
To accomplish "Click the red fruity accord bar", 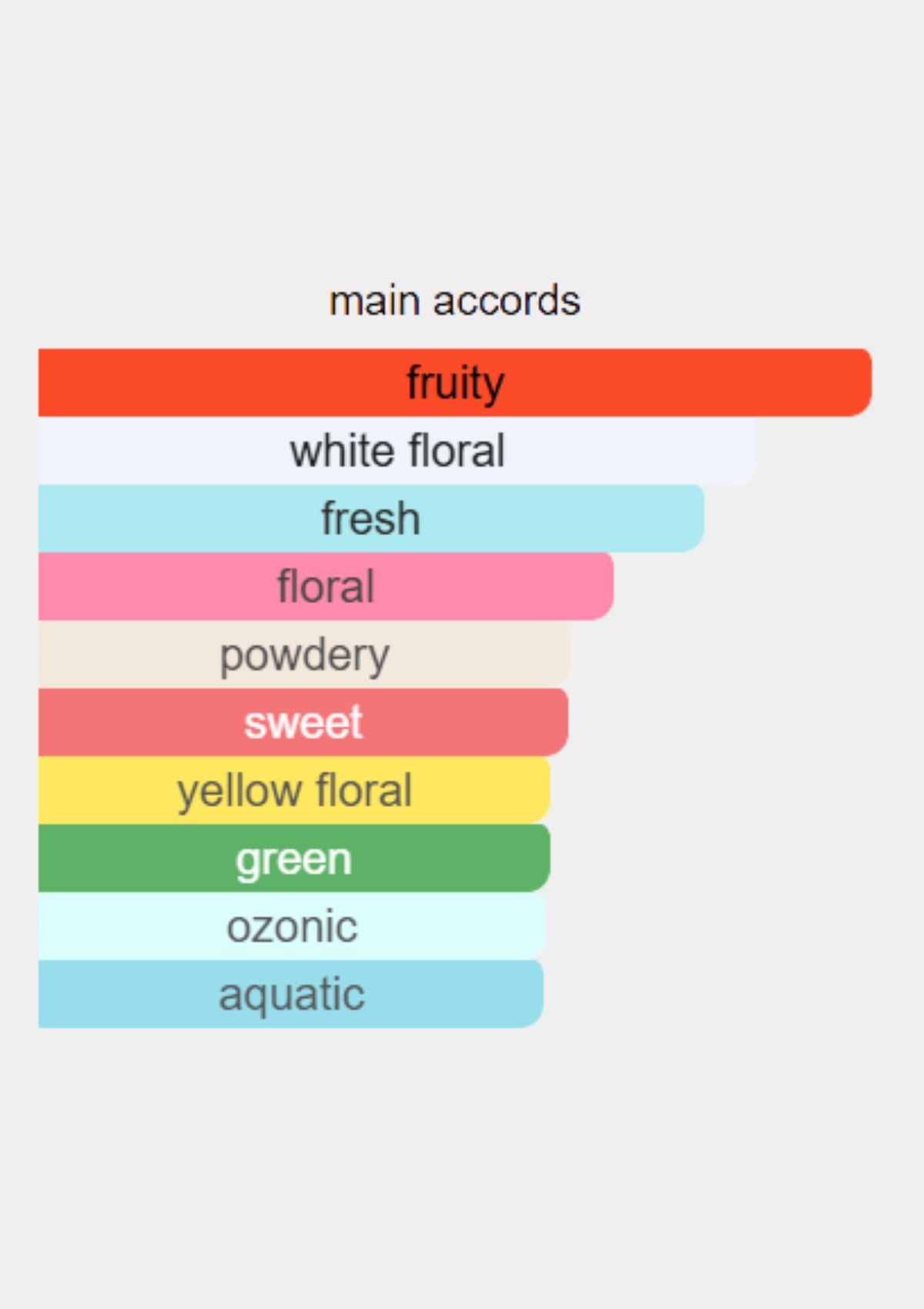I will 455,382.
